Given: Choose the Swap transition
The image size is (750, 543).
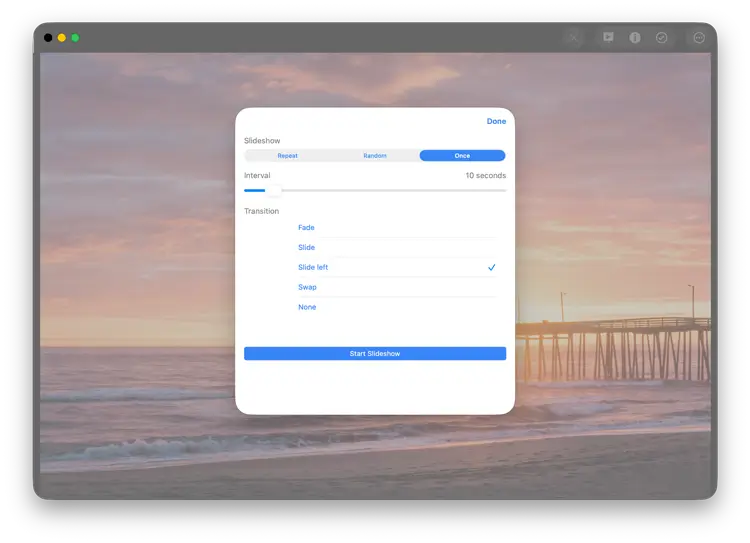Looking at the screenshot, I should tap(307, 287).
